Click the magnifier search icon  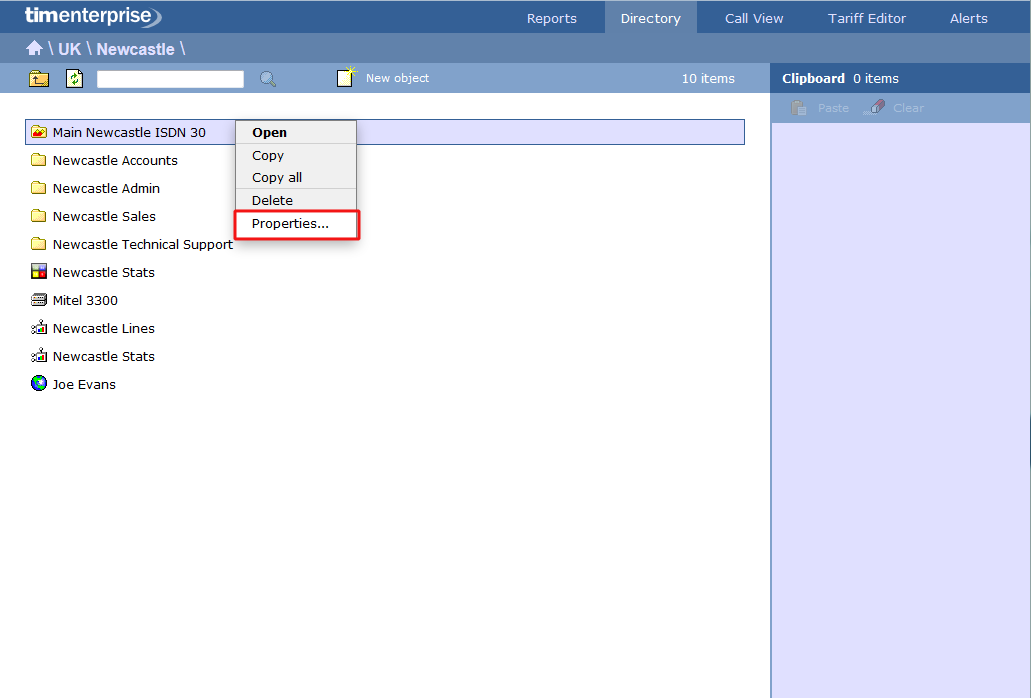(268, 79)
